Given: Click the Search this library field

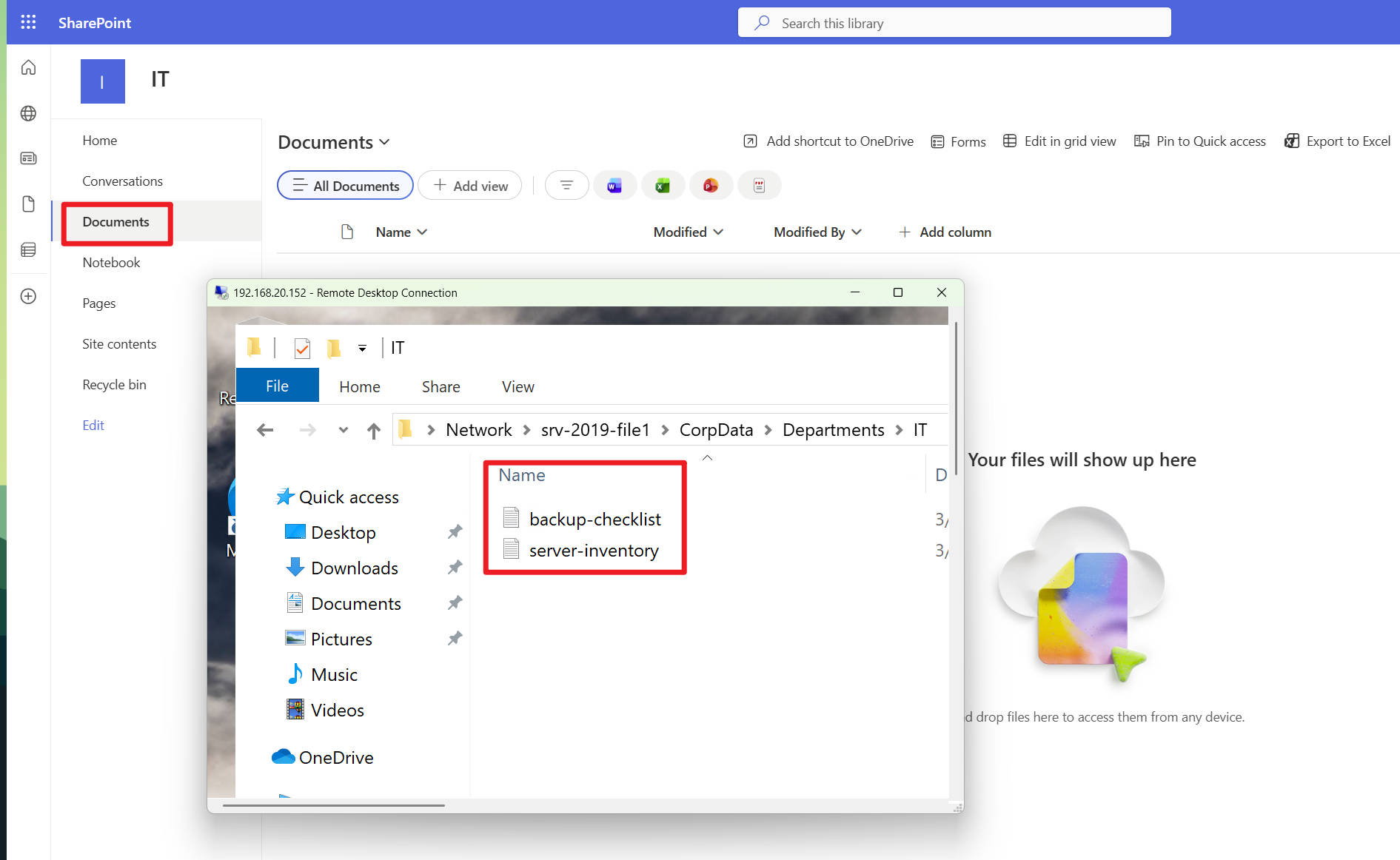Looking at the screenshot, I should point(954,23).
